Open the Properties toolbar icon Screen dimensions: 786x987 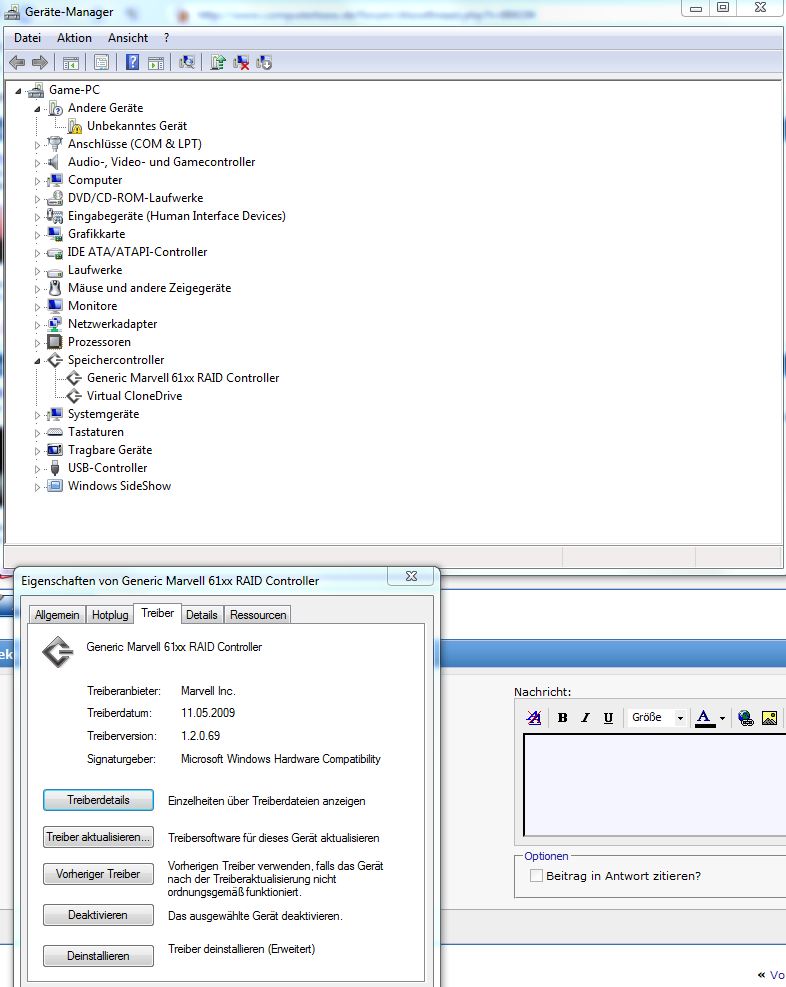tap(101, 62)
